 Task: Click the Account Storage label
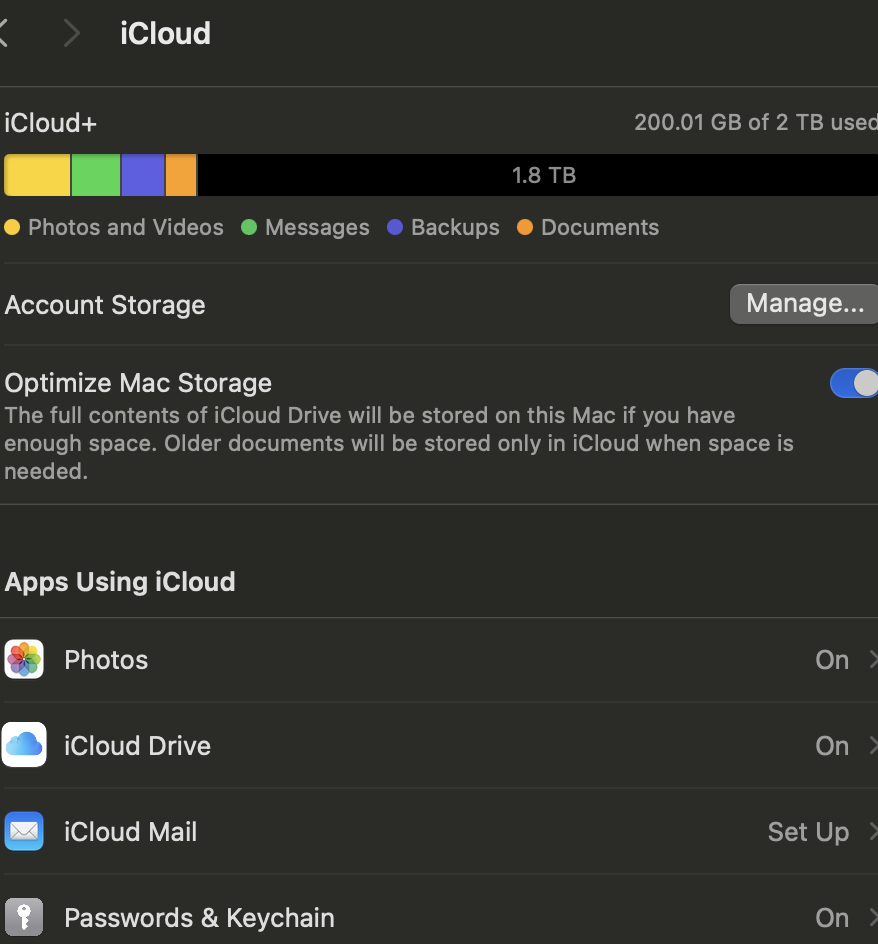(x=105, y=305)
